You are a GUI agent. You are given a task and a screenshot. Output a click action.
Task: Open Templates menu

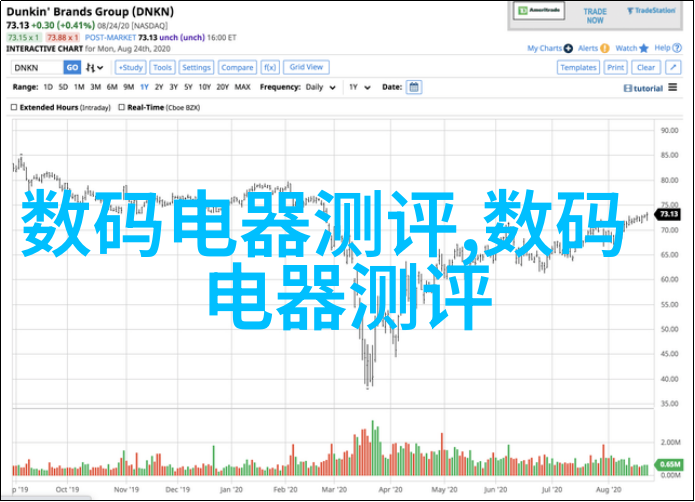pyautogui.click(x=578, y=67)
